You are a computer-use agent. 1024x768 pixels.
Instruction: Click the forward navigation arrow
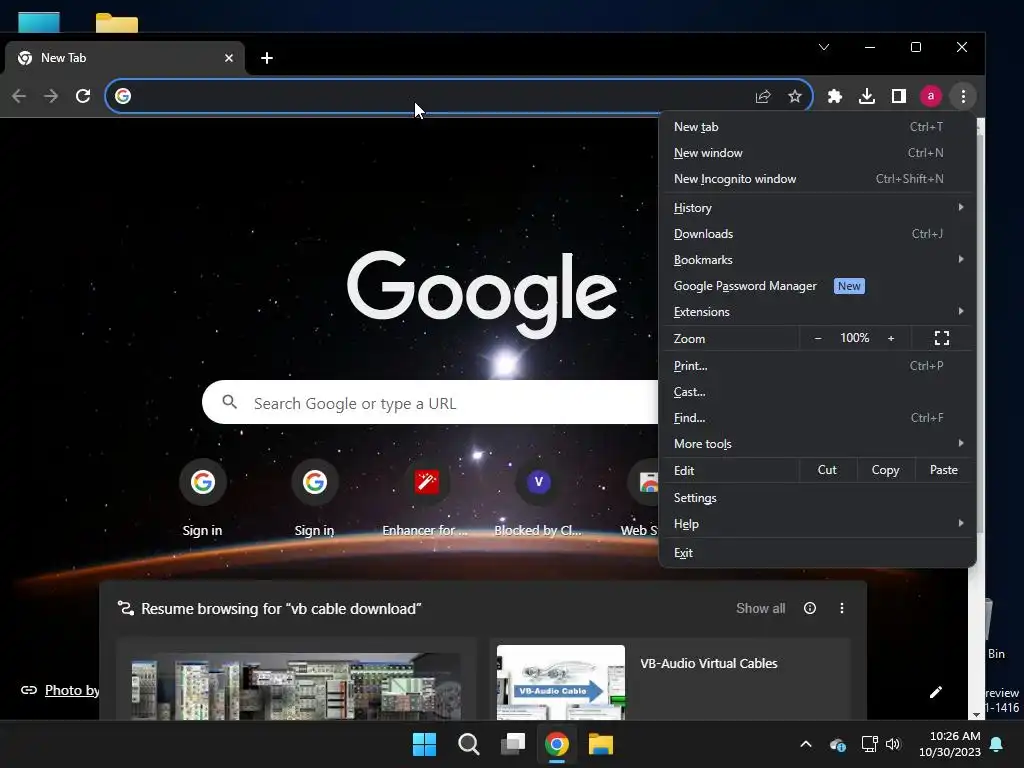[51, 97]
